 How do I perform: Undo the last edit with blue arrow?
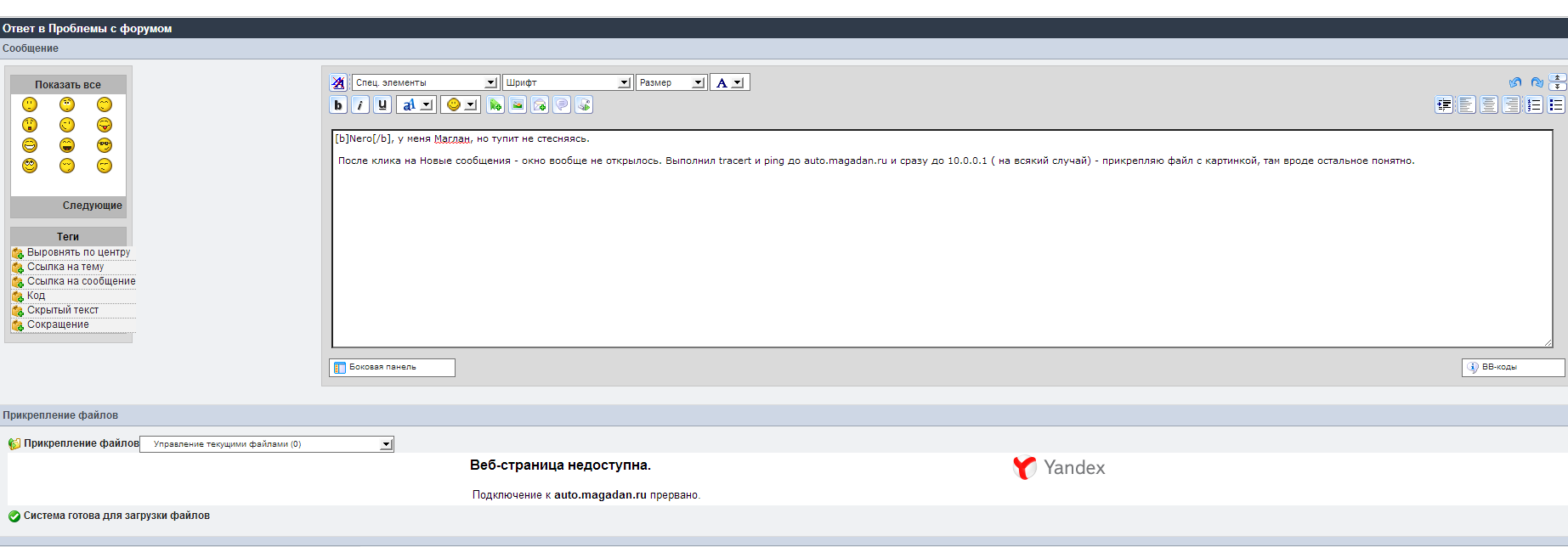coord(1515,82)
